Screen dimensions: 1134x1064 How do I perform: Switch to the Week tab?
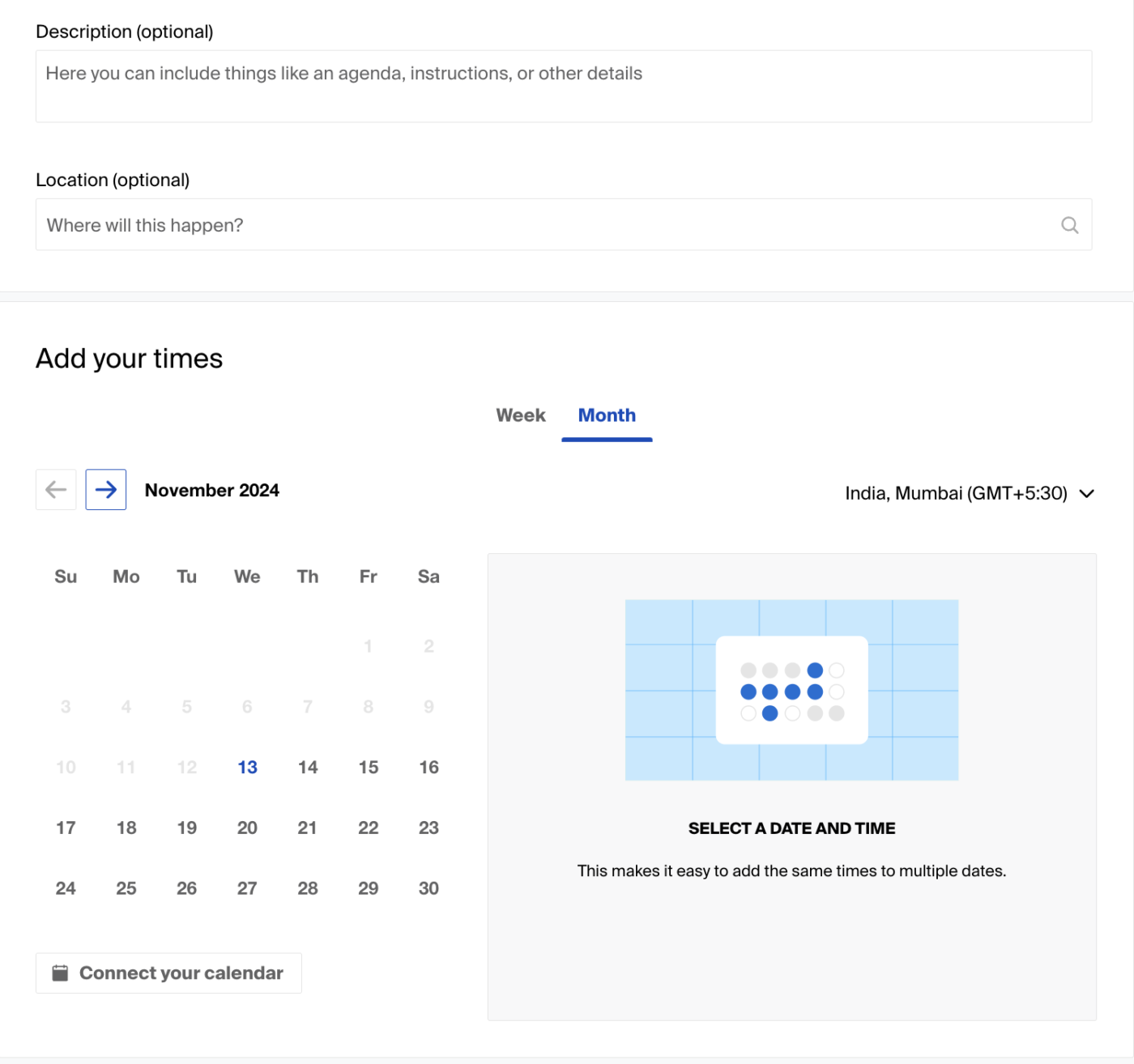point(521,415)
